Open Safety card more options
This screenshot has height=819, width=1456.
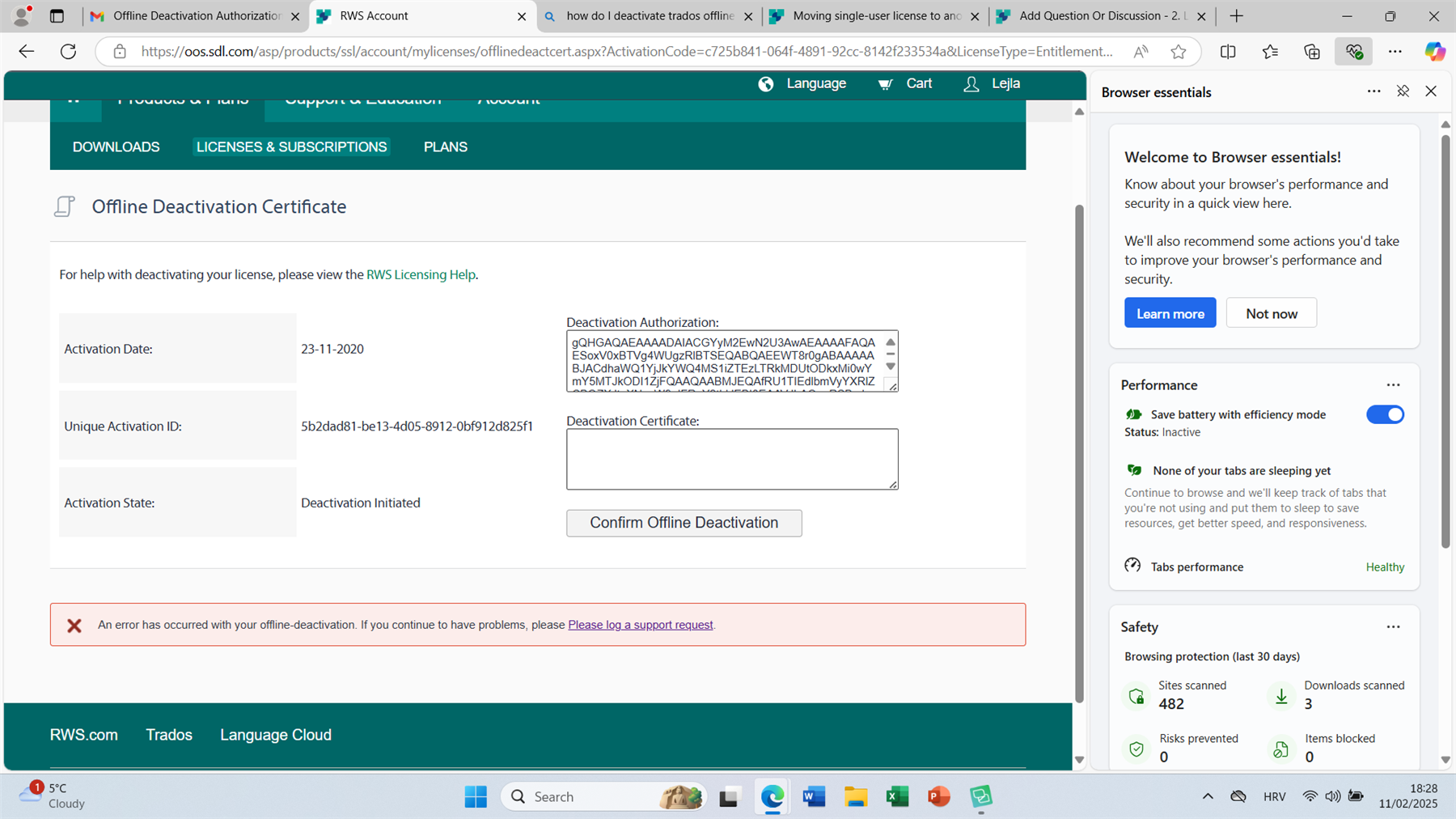pos(1393,627)
